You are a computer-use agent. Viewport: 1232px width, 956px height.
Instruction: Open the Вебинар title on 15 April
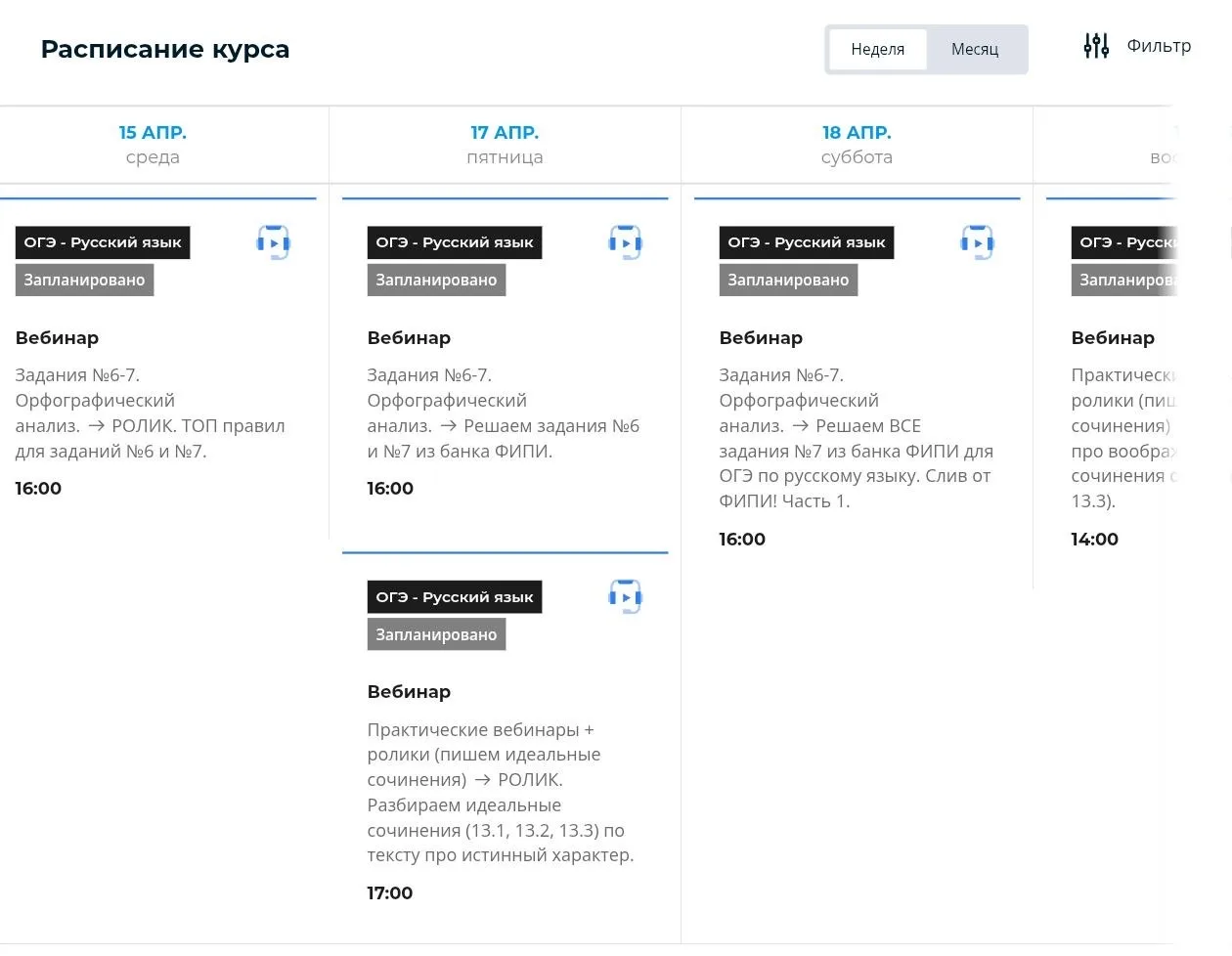57,338
